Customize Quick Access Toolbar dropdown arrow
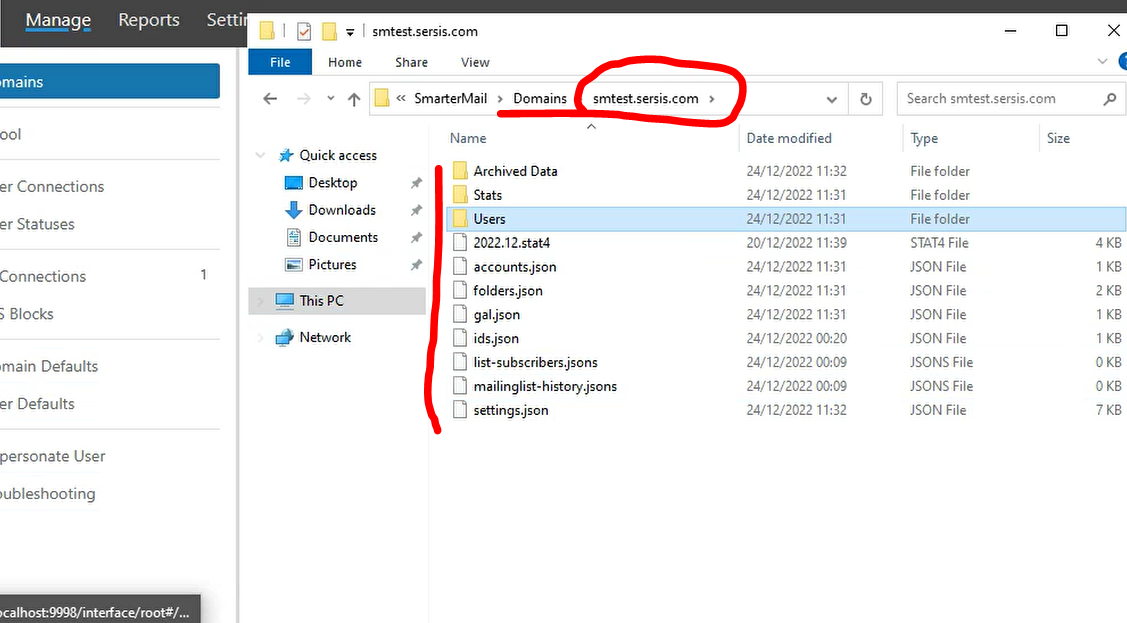This screenshot has width=1127, height=623. pos(350,32)
